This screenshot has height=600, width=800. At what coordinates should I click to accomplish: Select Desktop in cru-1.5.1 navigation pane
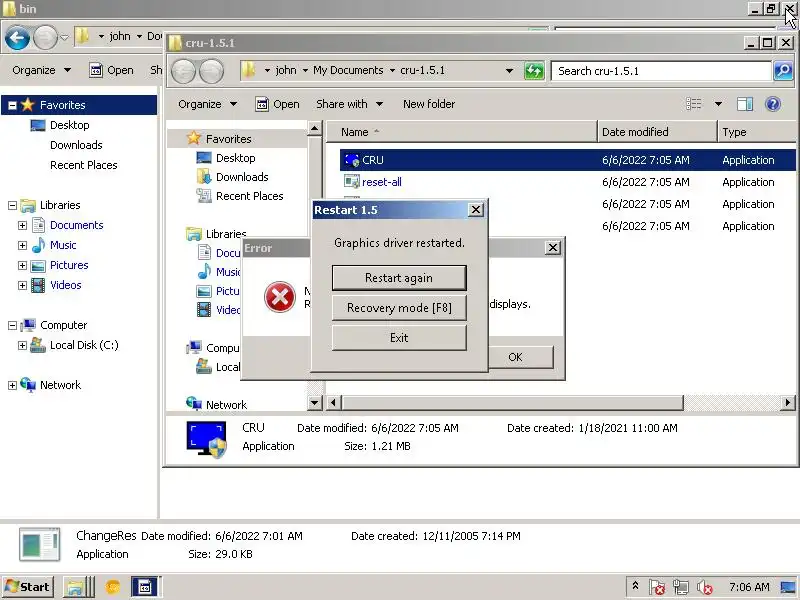[x=235, y=158]
